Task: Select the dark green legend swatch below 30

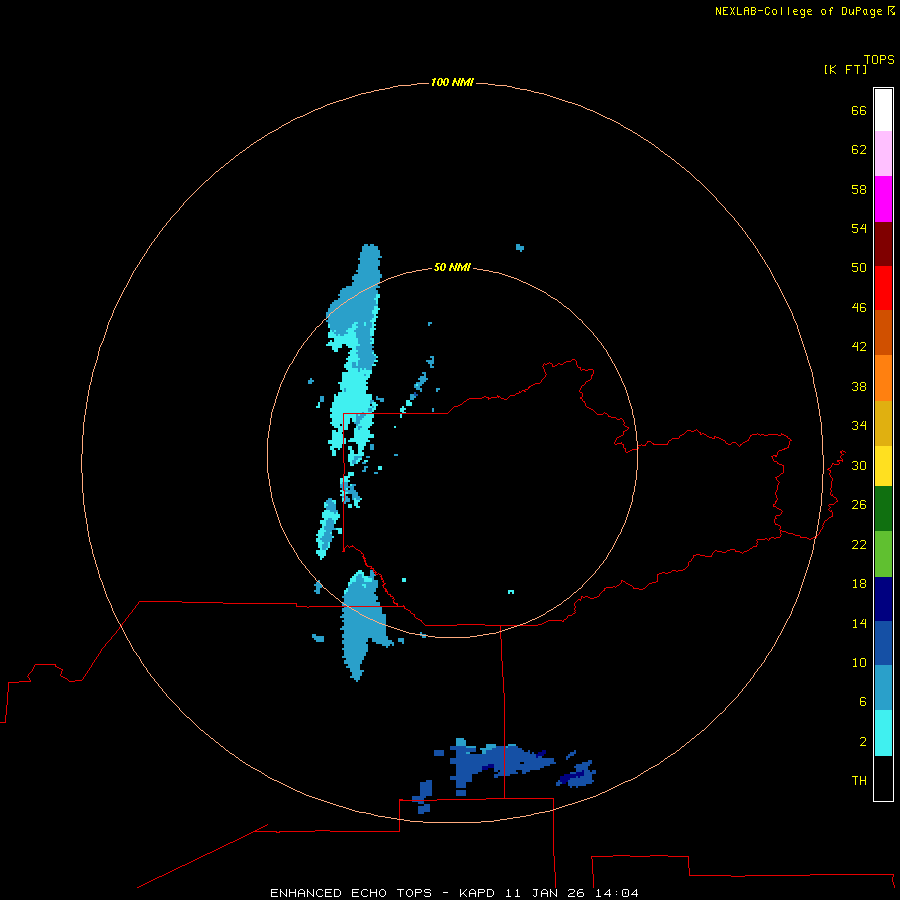Action: (883, 509)
